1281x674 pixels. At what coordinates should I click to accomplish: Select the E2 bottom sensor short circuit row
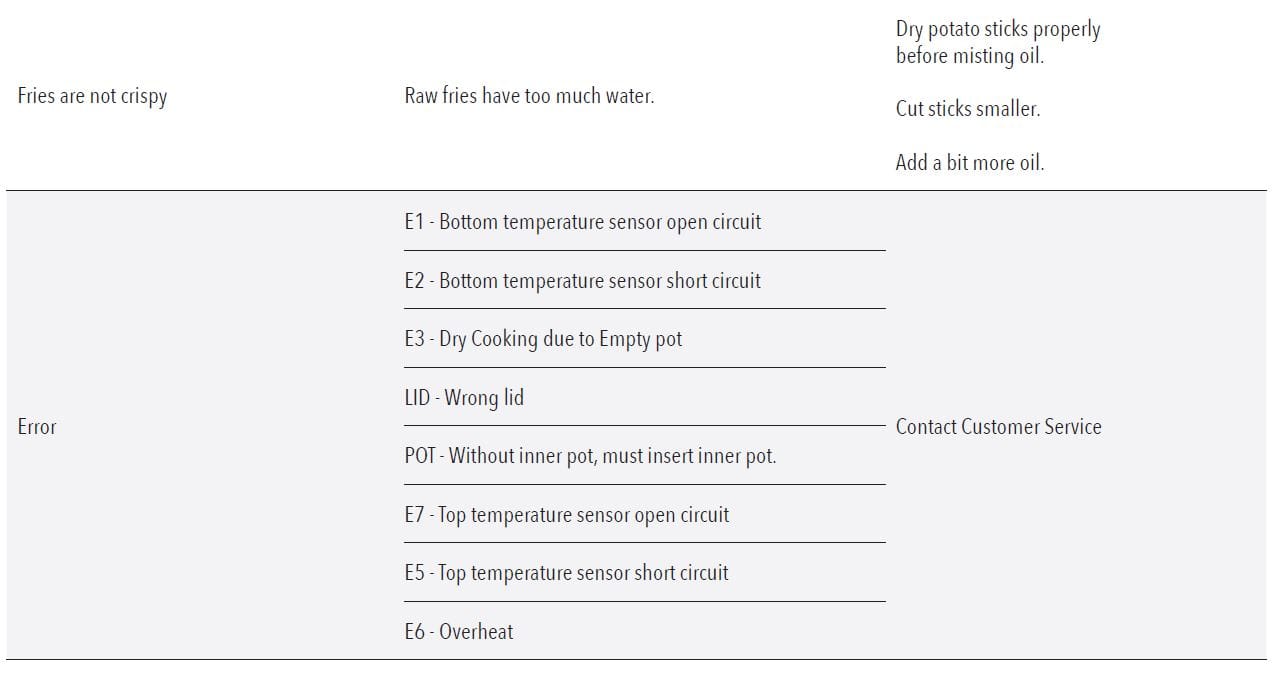click(x=582, y=281)
